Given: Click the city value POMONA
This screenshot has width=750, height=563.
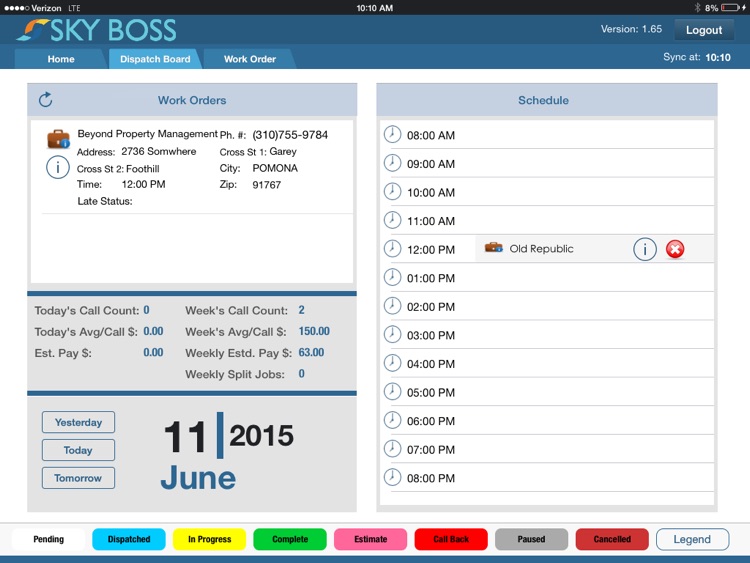Looking at the screenshot, I should 275,168.
